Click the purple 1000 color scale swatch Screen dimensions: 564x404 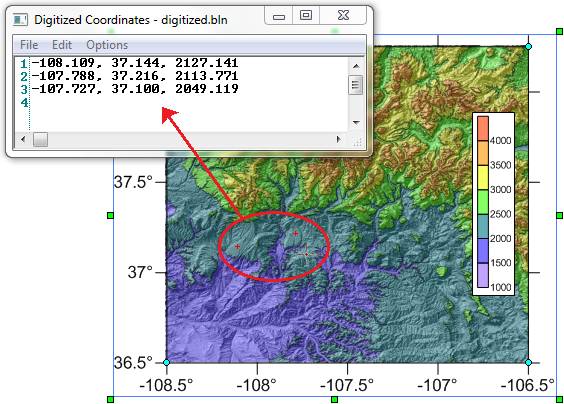[x=483, y=275]
